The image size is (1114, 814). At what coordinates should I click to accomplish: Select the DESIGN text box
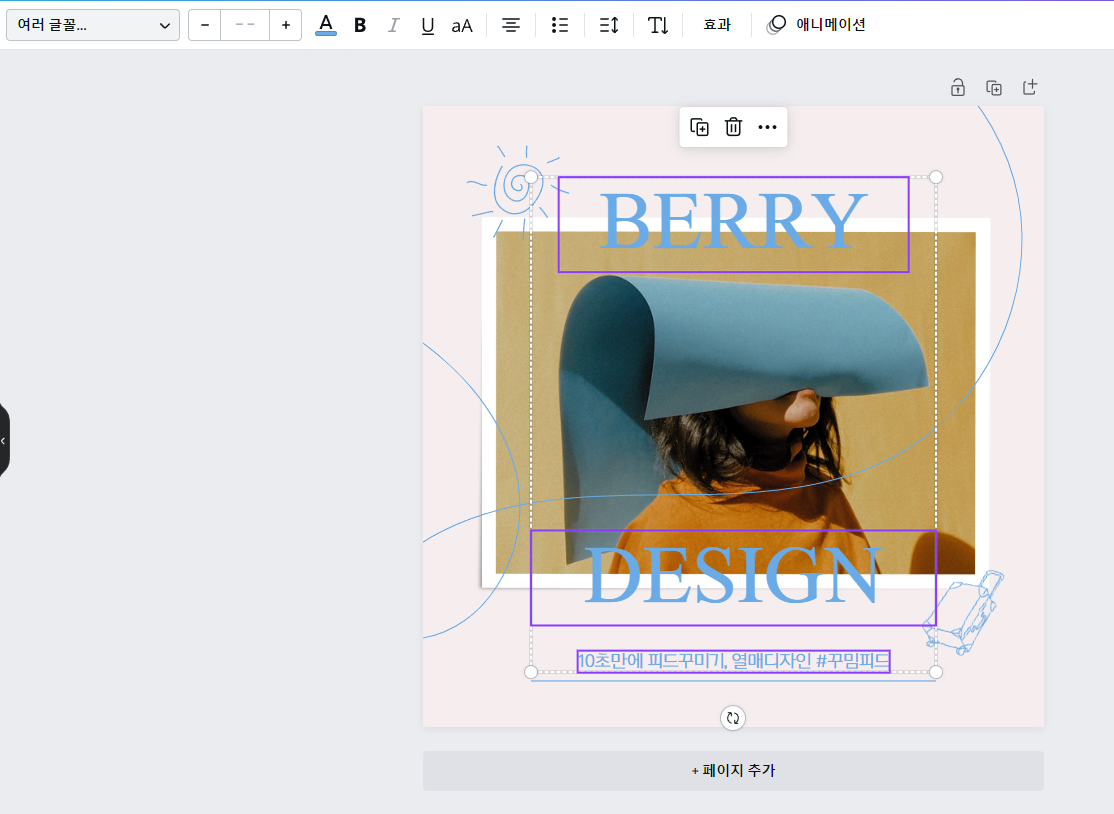(x=733, y=577)
